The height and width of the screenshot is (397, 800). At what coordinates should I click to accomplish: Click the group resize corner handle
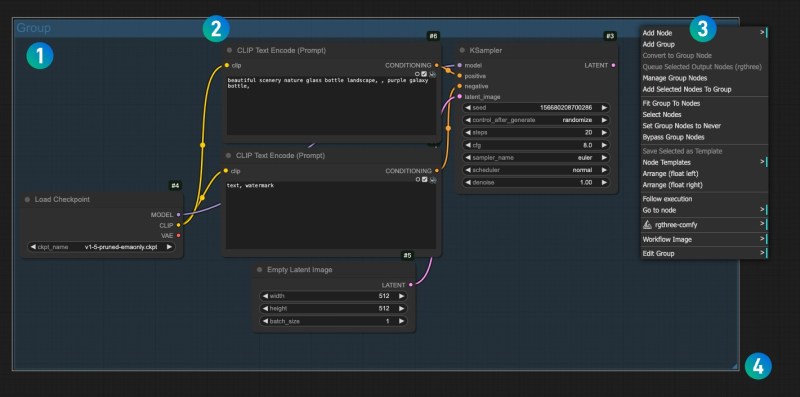[x=735, y=366]
